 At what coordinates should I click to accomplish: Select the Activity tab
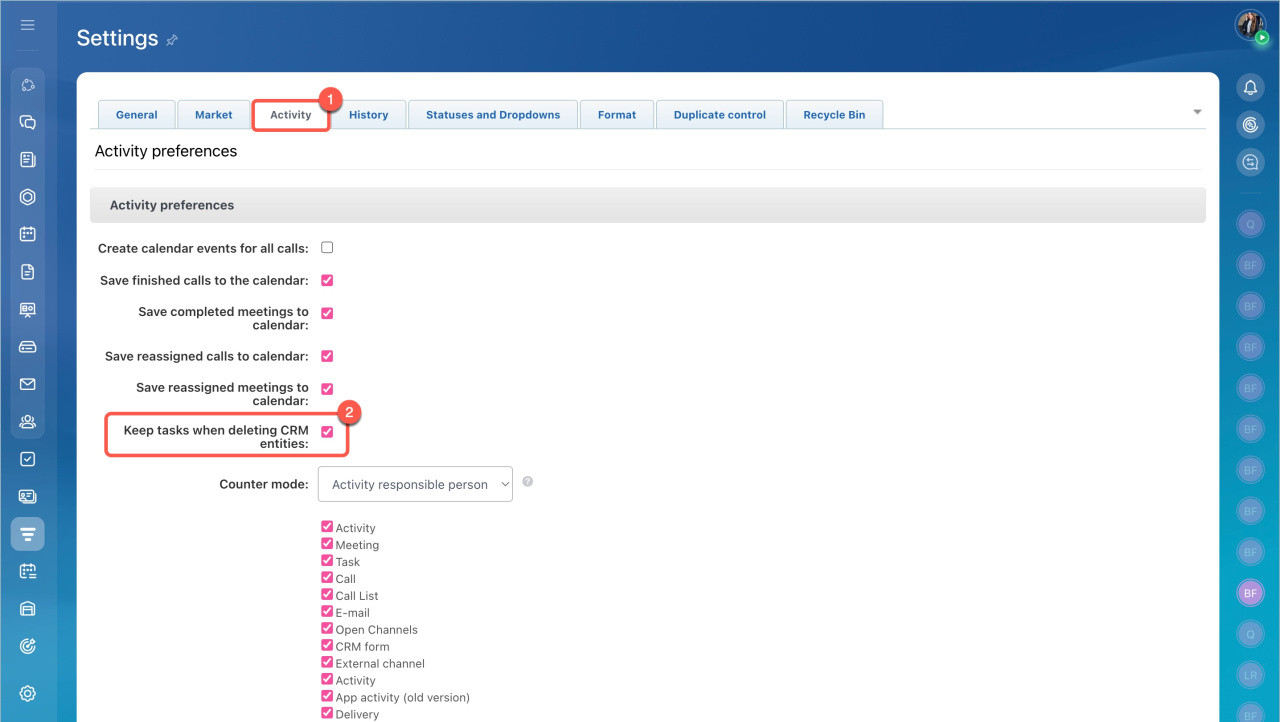tap(291, 115)
